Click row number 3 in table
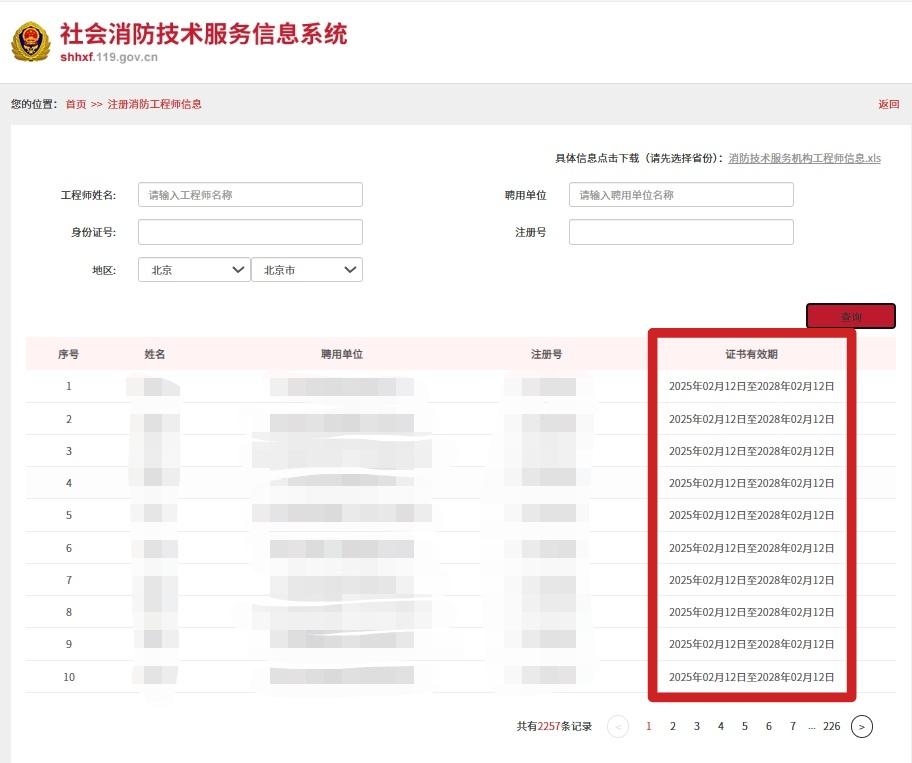 click(x=69, y=451)
